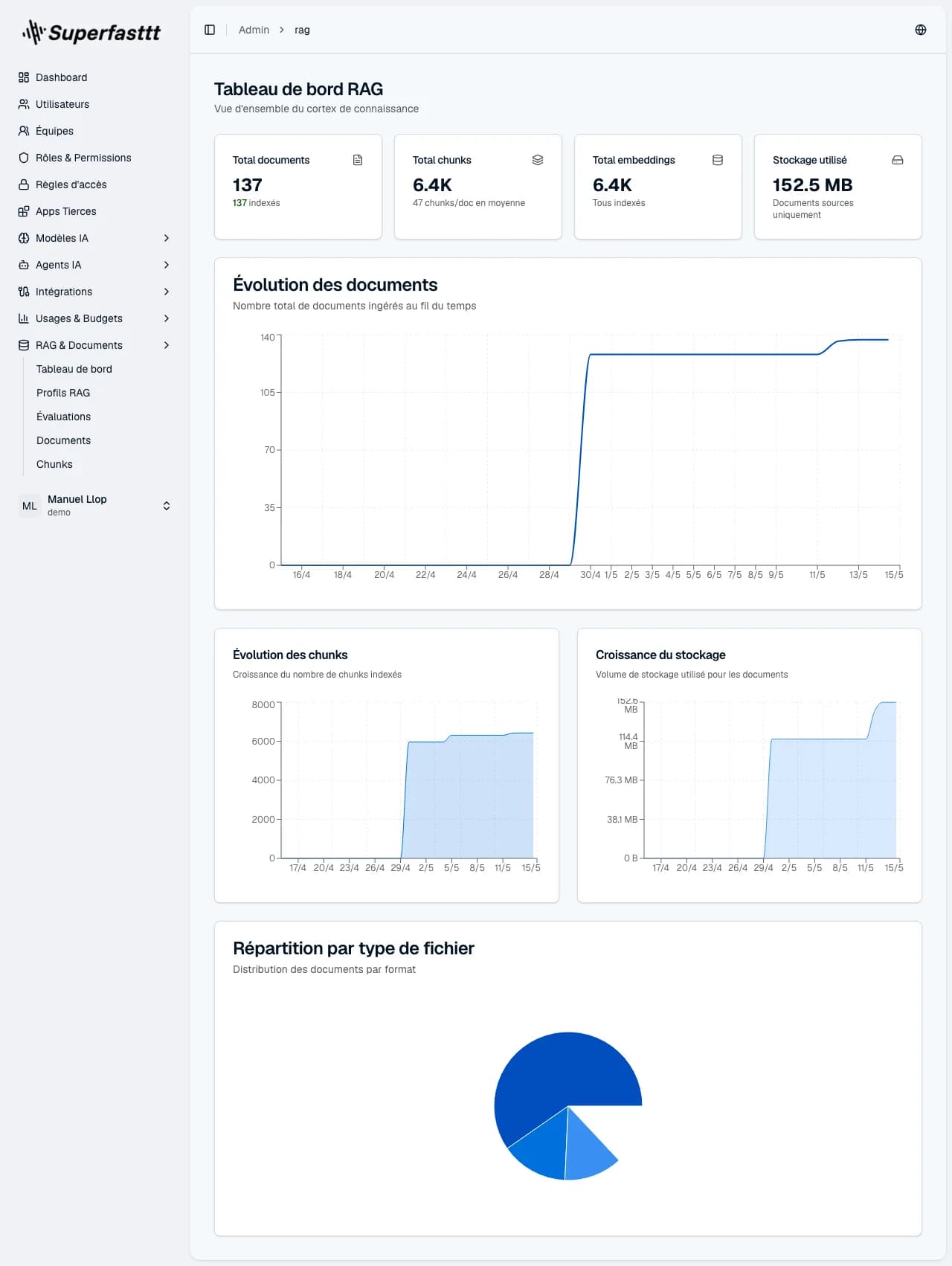The width and height of the screenshot is (952, 1266).
Task: Click the Évolution des chunks area chart
Action: pos(408,781)
